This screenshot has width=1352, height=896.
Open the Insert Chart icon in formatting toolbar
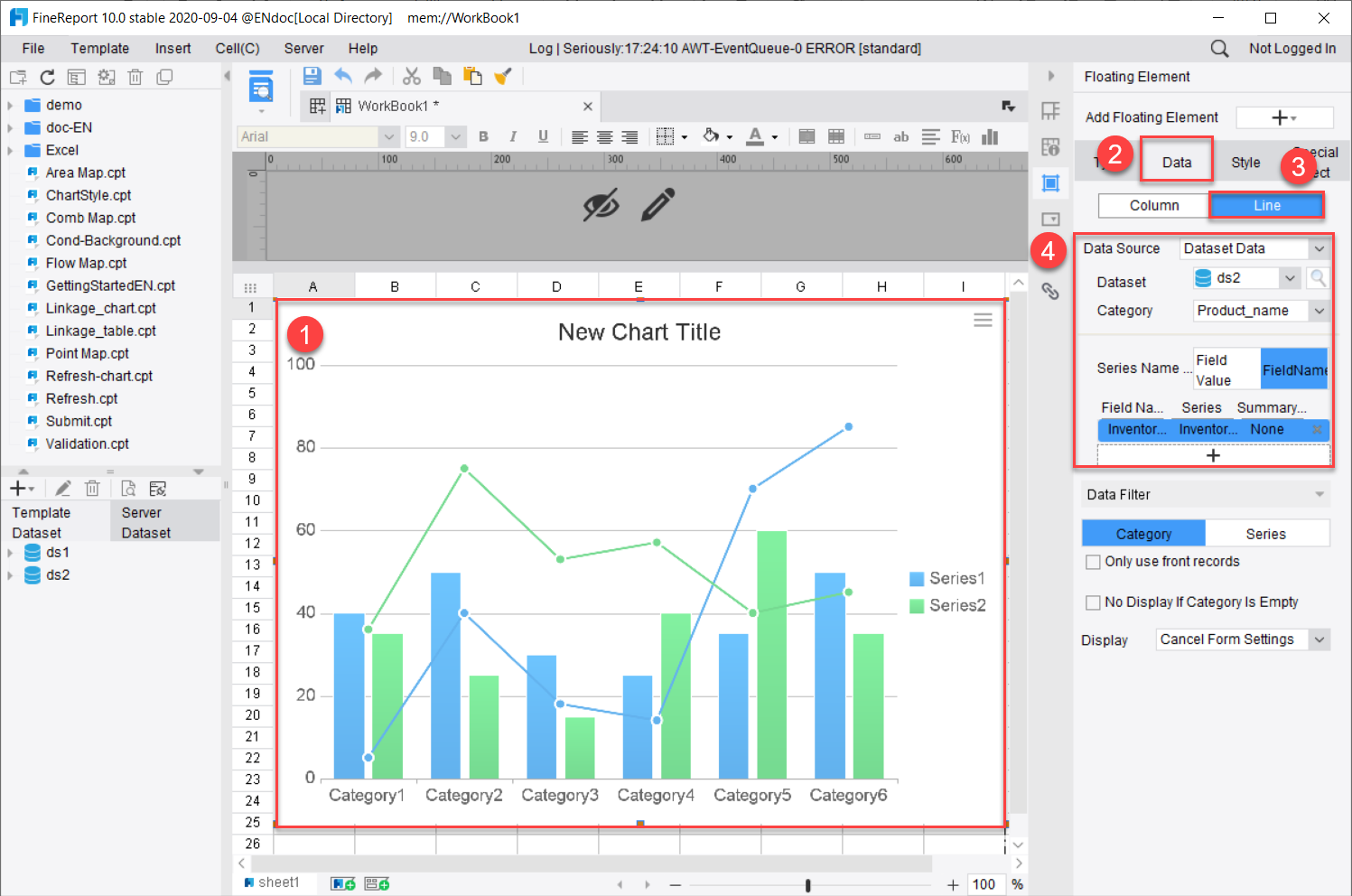pyautogui.click(x=989, y=136)
